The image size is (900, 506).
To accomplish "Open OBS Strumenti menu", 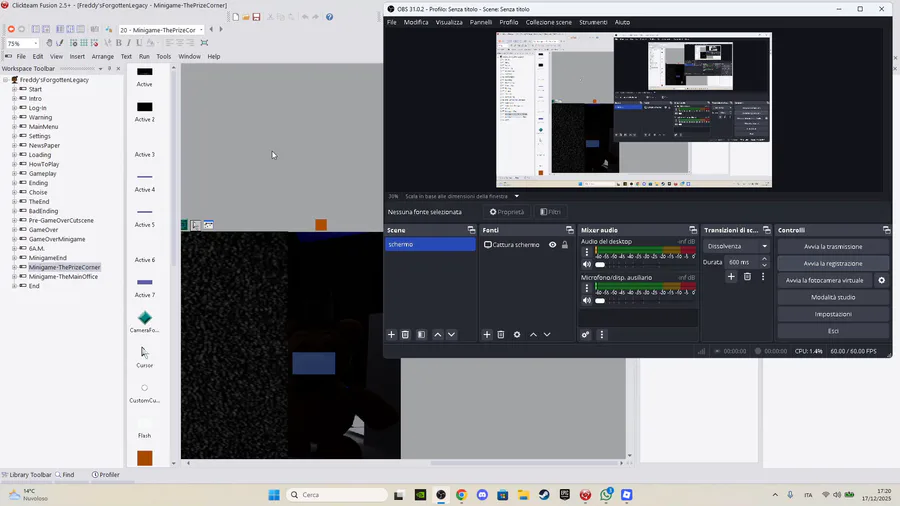I will pyautogui.click(x=593, y=22).
